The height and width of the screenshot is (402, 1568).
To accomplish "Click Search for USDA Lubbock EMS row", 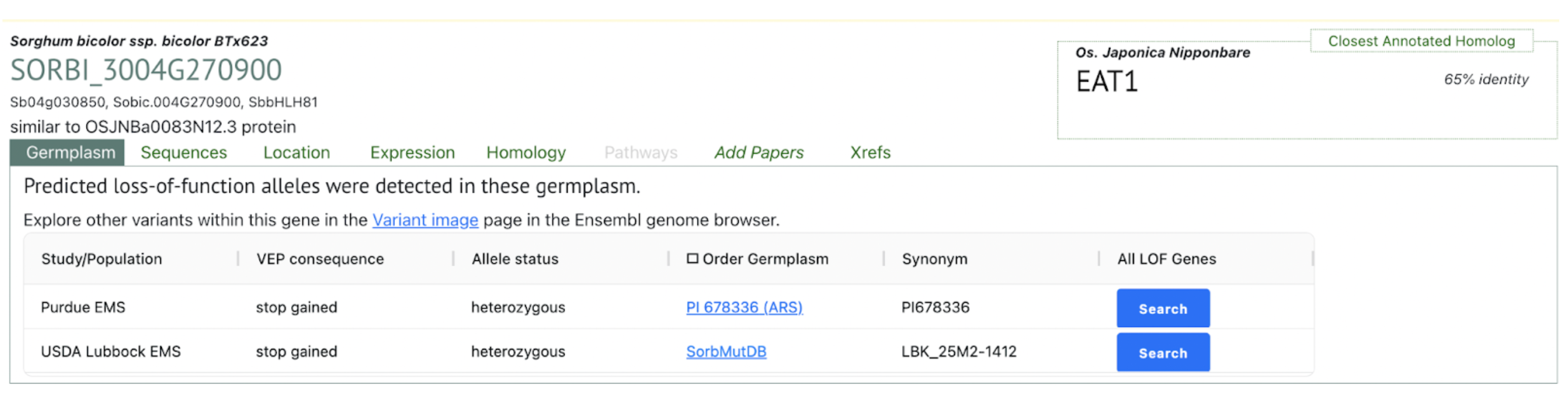I will pyautogui.click(x=1163, y=353).
